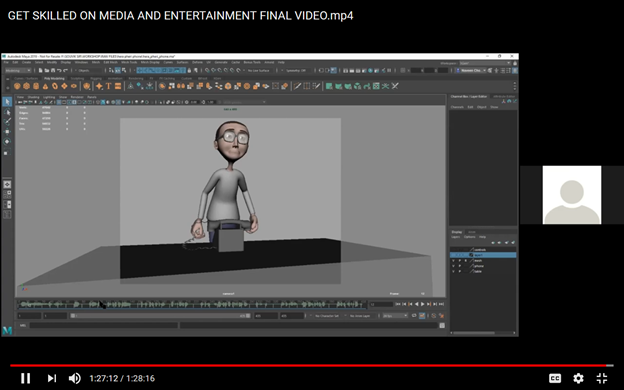Toggle visibility V of mesh layer
This screenshot has height=390, width=624.
453,261
